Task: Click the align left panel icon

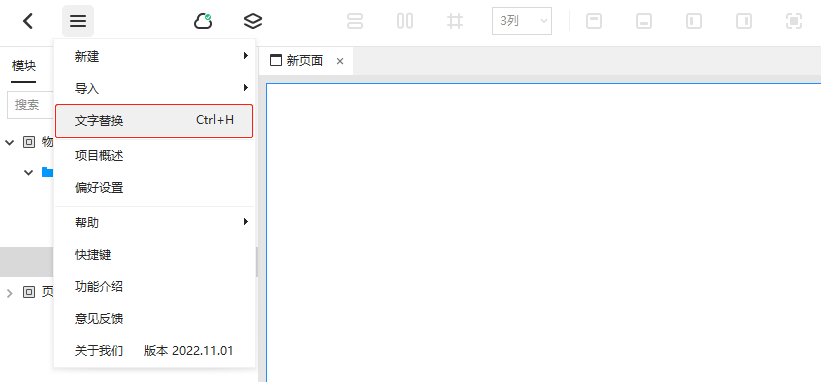Action: pos(694,21)
